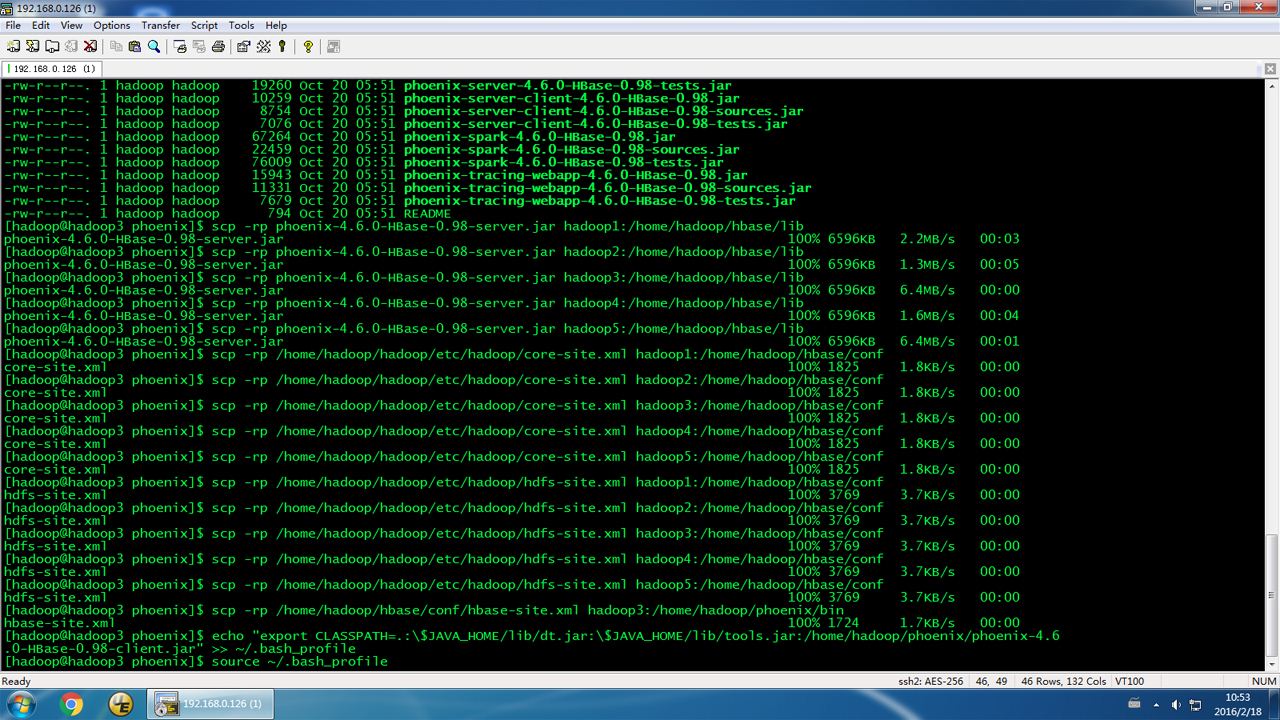Click the yellow E taskbar application icon
Screen dimensions: 1280x720
(x=121, y=705)
